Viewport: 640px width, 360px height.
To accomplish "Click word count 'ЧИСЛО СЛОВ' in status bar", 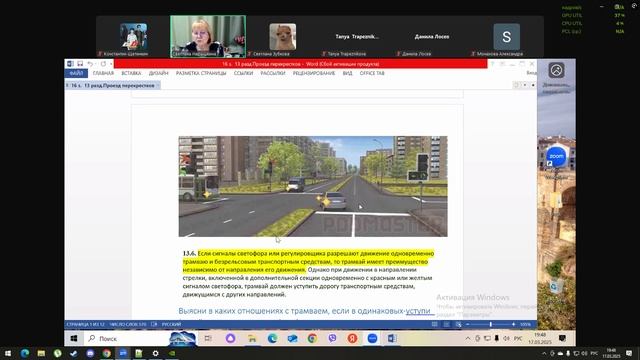I will [x=127, y=324].
